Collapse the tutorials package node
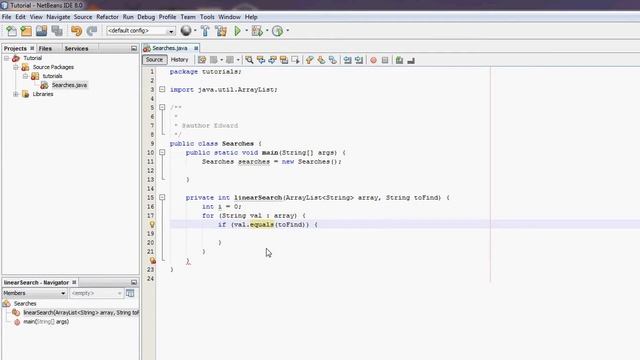Screen dimensions: 640x360 coord(25,76)
